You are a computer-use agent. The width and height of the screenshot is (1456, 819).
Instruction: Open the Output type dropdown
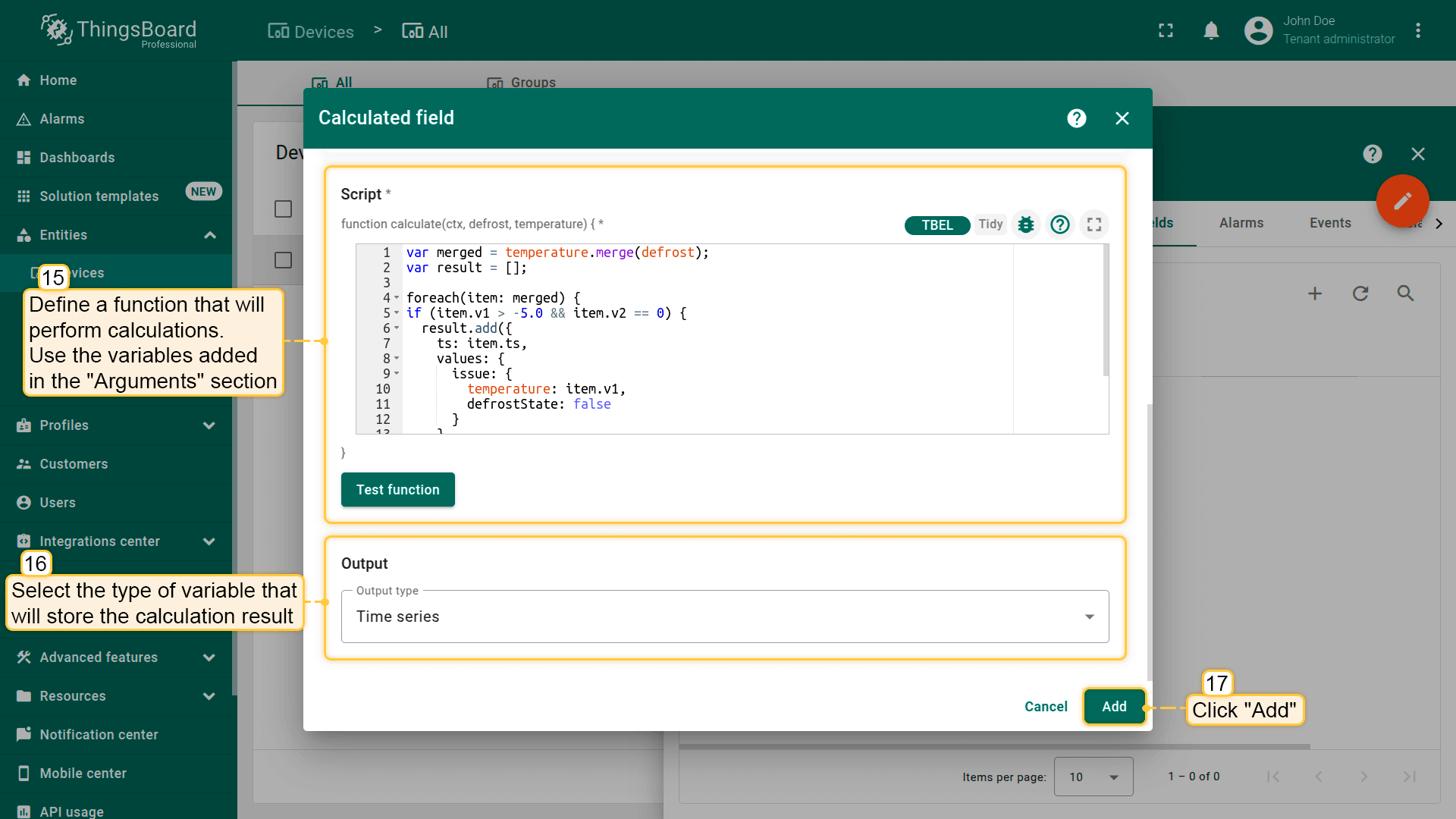[724, 617]
